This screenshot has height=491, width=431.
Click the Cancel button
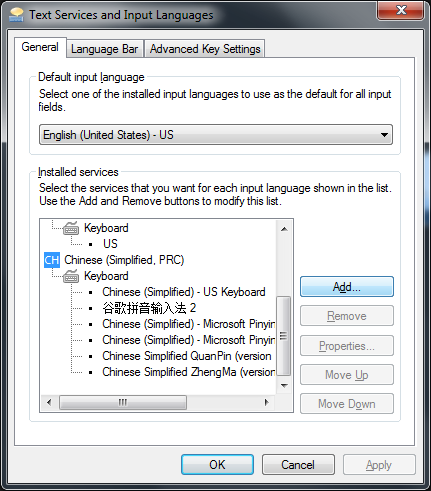point(298,464)
